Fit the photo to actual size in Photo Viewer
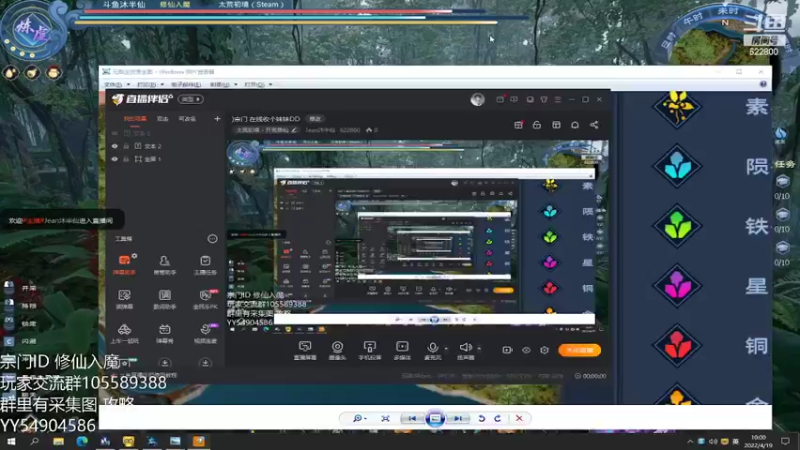The image size is (800, 450). (x=385, y=418)
